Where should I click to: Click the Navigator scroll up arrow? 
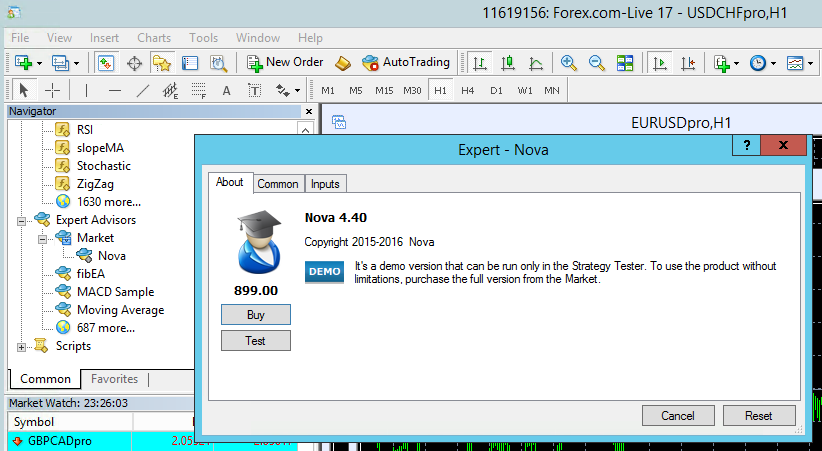pyautogui.click(x=305, y=130)
